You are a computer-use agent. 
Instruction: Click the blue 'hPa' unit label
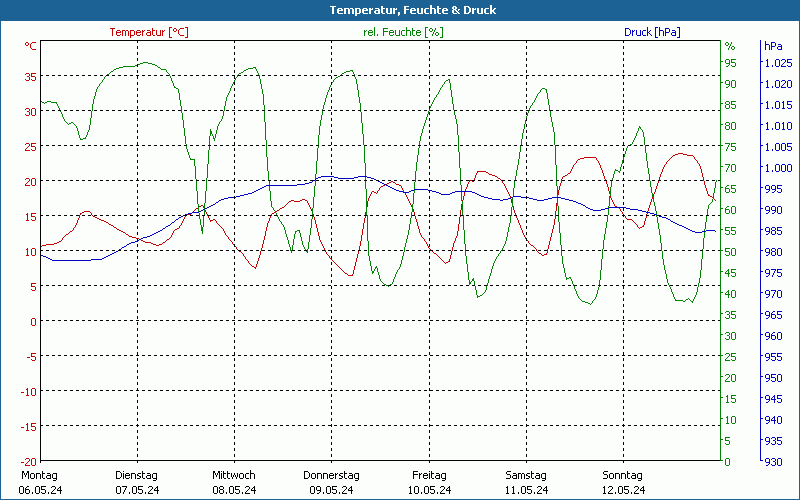point(773,46)
